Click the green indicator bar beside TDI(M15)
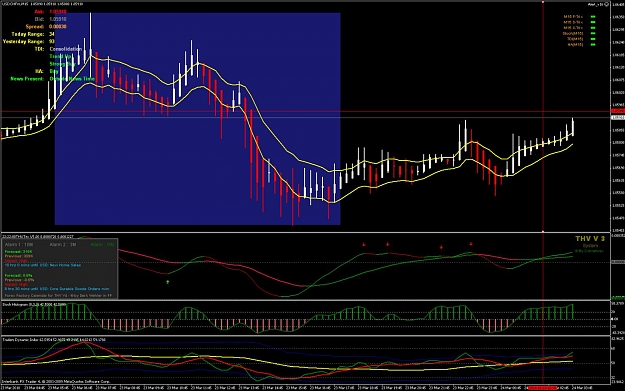Viewport: 625px width, 391px height. pyautogui.click(x=593, y=39)
